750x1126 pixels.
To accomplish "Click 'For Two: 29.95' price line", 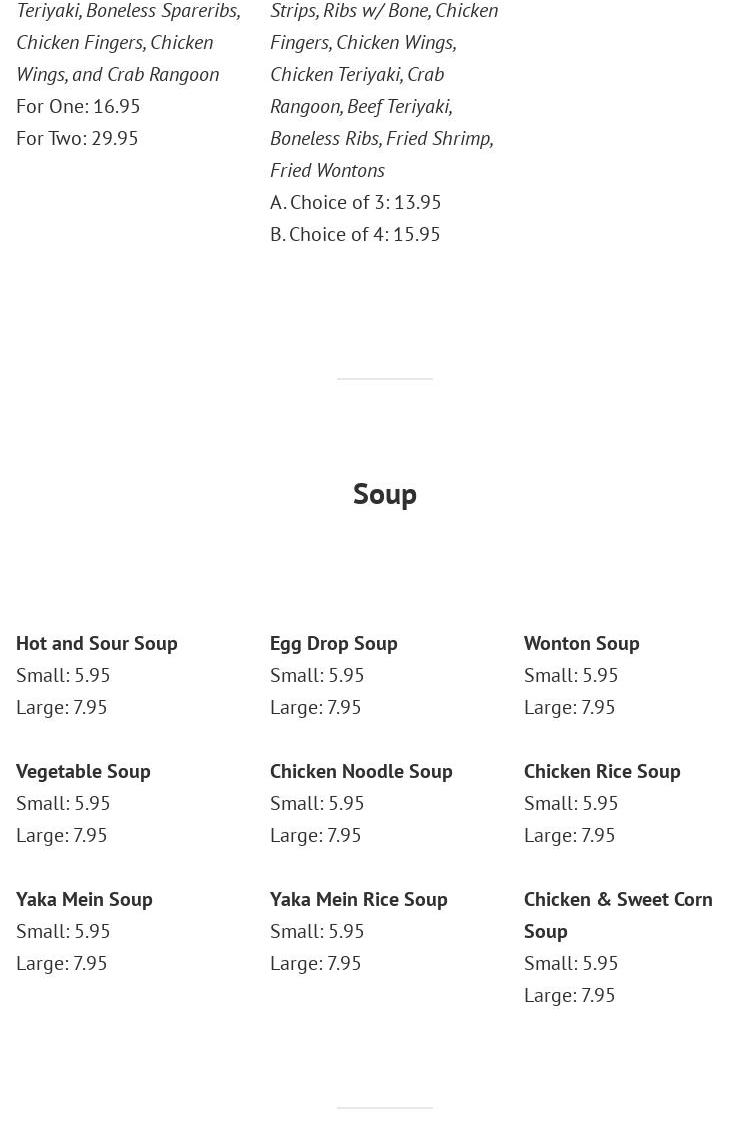I will coord(77,138).
